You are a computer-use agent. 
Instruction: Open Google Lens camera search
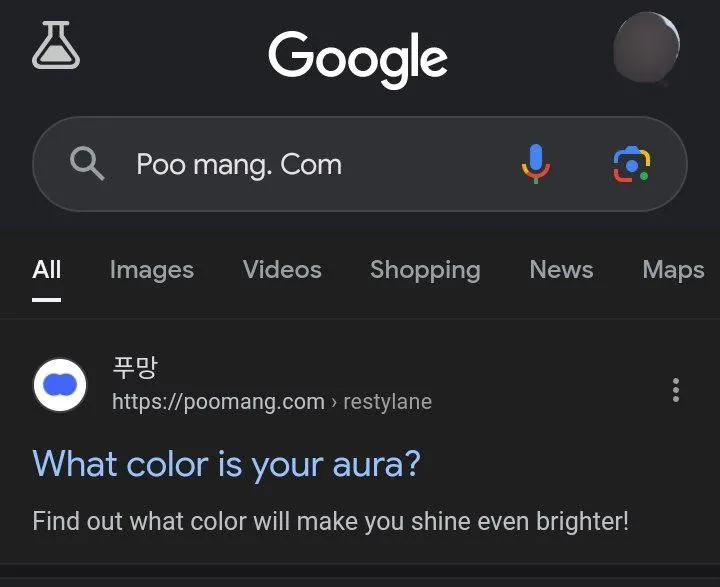tap(631, 164)
